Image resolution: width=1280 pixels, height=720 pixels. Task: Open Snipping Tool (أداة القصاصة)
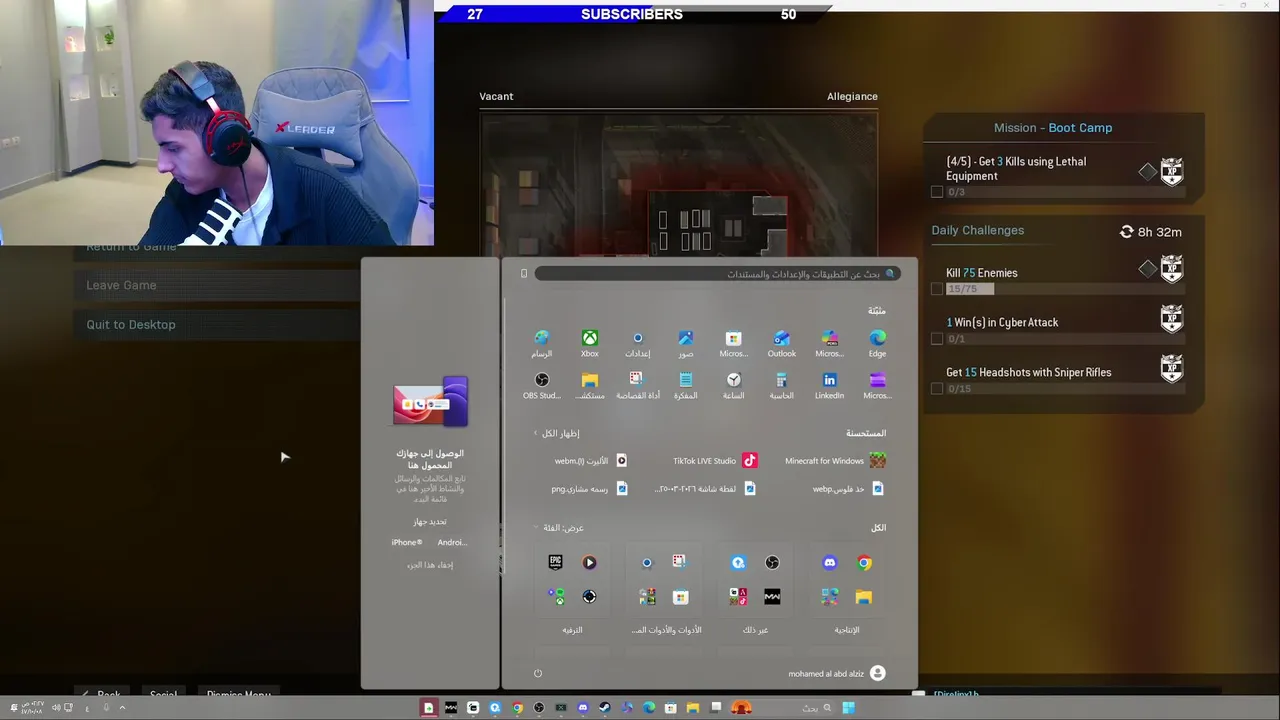(638, 386)
